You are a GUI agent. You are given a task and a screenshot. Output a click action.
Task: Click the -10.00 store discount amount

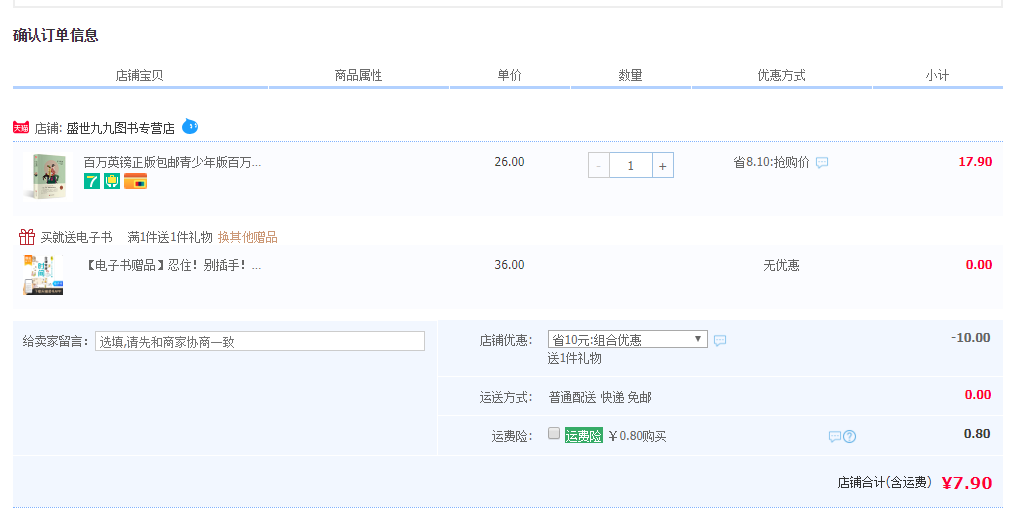(970, 337)
